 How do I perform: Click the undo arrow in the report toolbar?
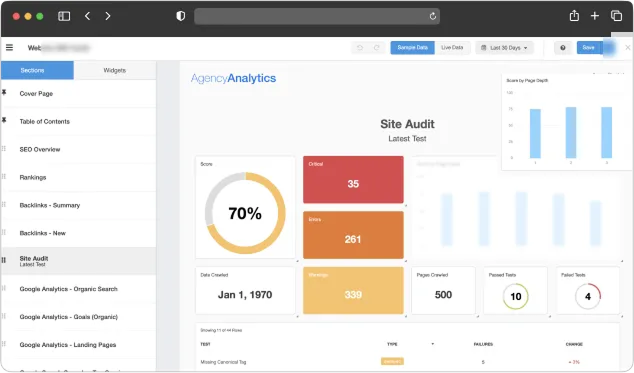[360, 48]
